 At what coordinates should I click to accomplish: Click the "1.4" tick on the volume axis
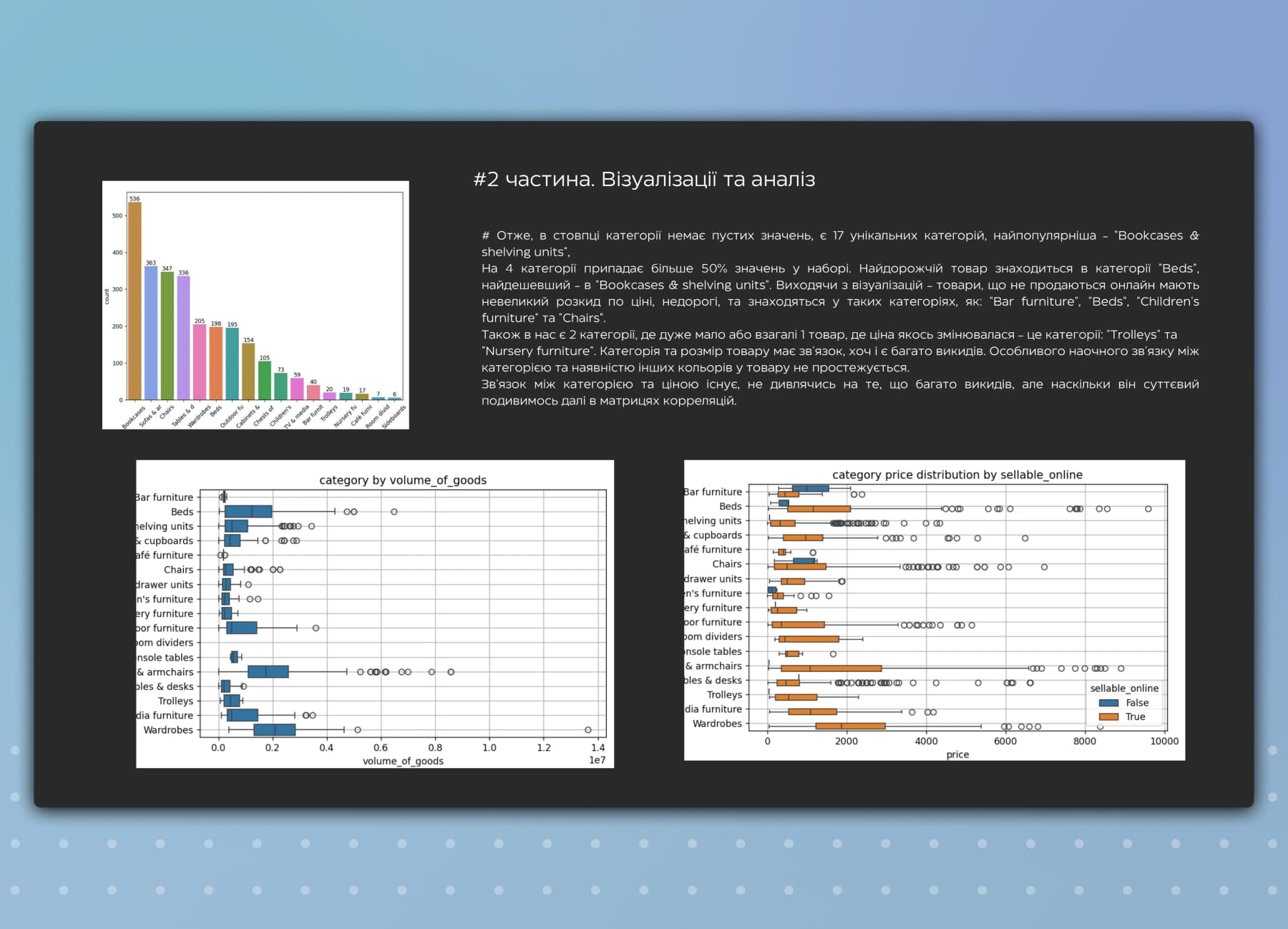(x=598, y=747)
